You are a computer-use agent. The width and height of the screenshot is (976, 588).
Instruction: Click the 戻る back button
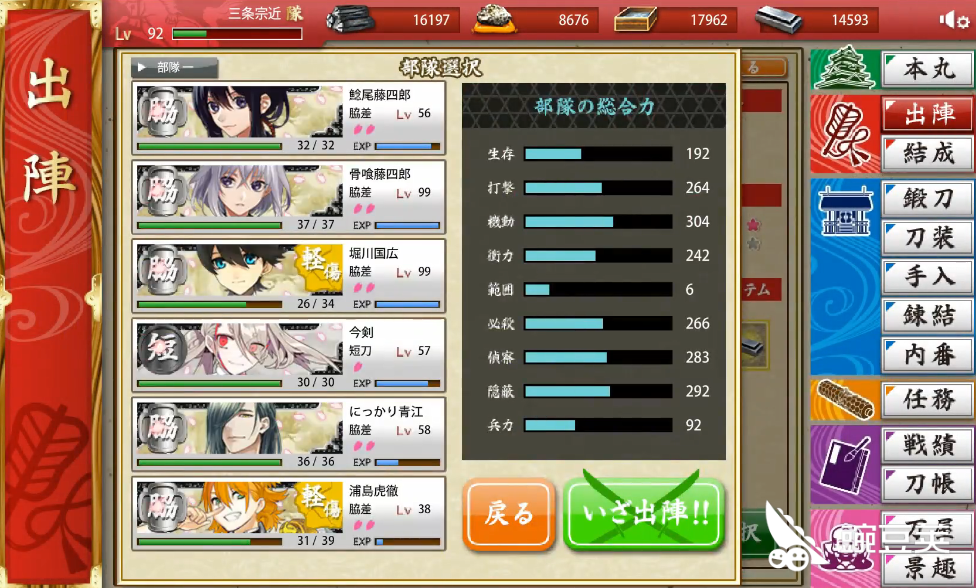(x=509, y=515)
